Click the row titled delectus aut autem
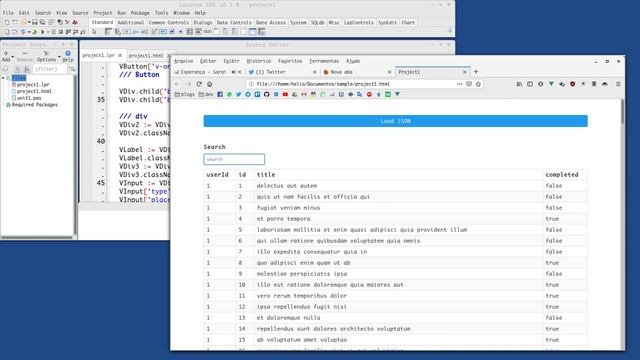The image size is (640, 360). (x=396, y=186)
